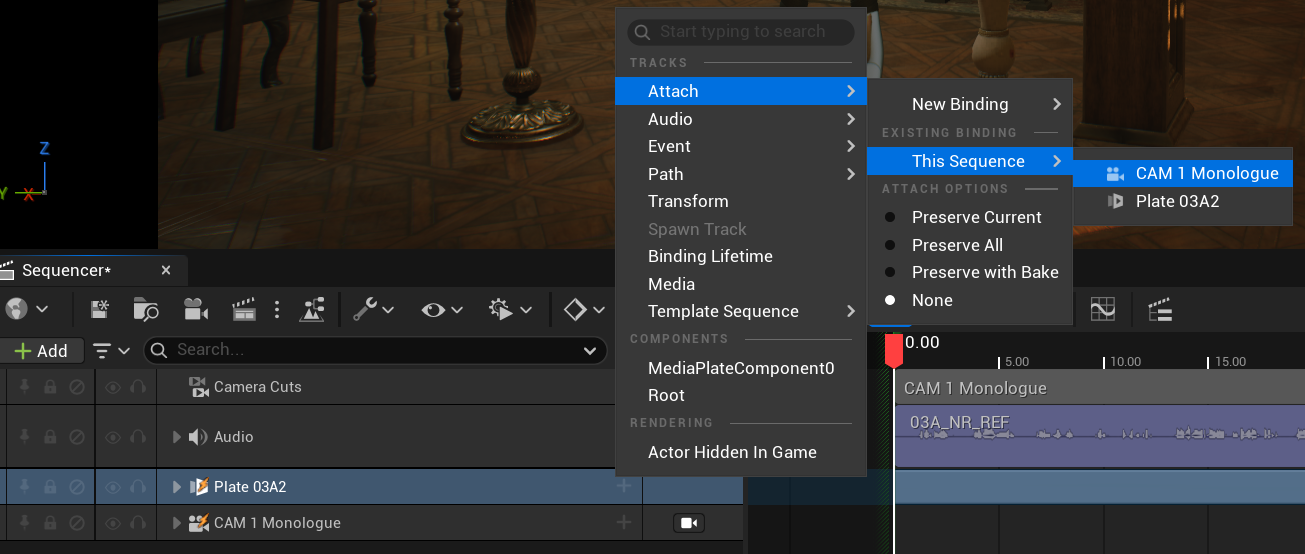Choose CAM 1 Monologue in binding submenu

1206,173
